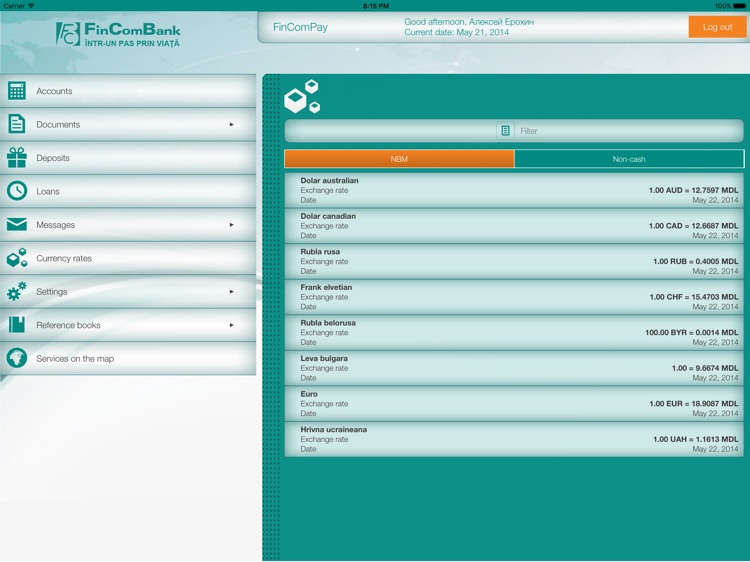Viewport: 750px width, 562px height.
Task: Open Services on the map item
Action: click(x=128, y=359)
